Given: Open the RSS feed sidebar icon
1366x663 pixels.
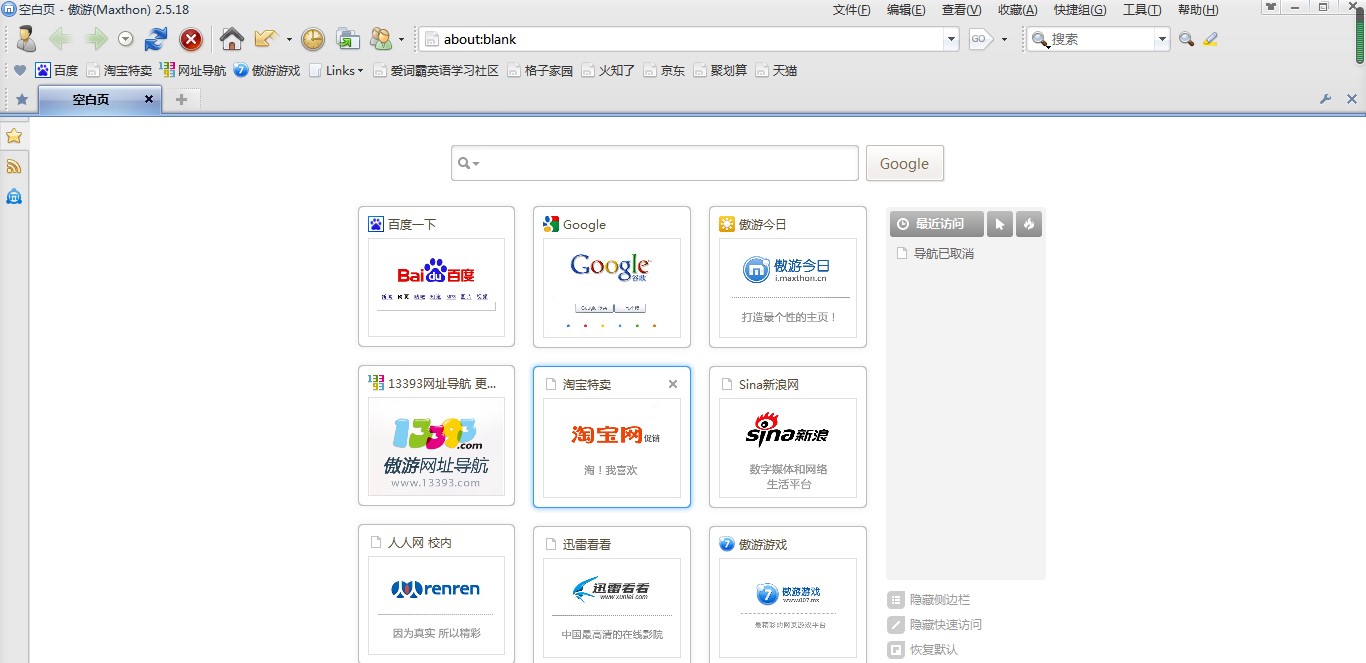Looking at the screenshot, I should [x=14, y=166].
